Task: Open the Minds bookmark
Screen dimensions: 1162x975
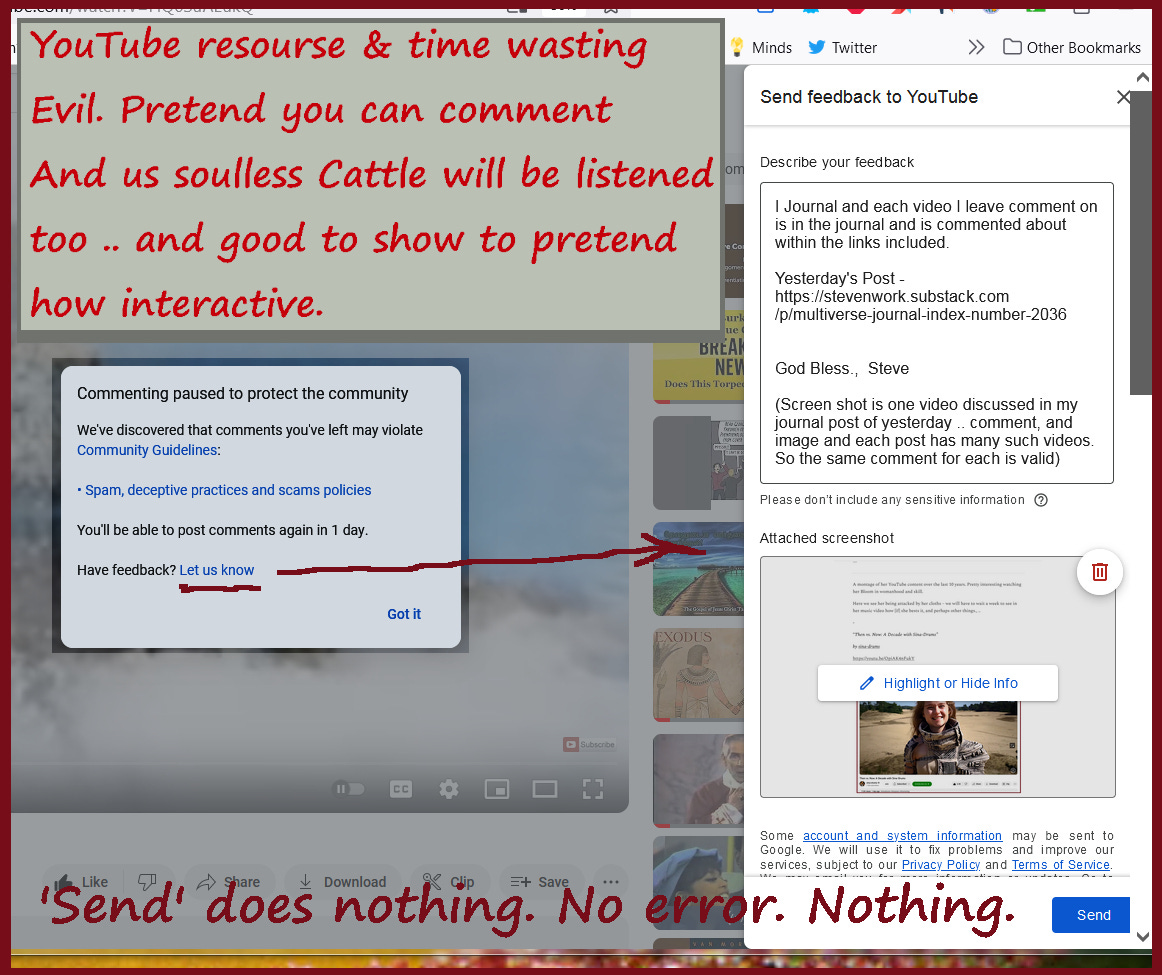Action: [x=761, y=47]
